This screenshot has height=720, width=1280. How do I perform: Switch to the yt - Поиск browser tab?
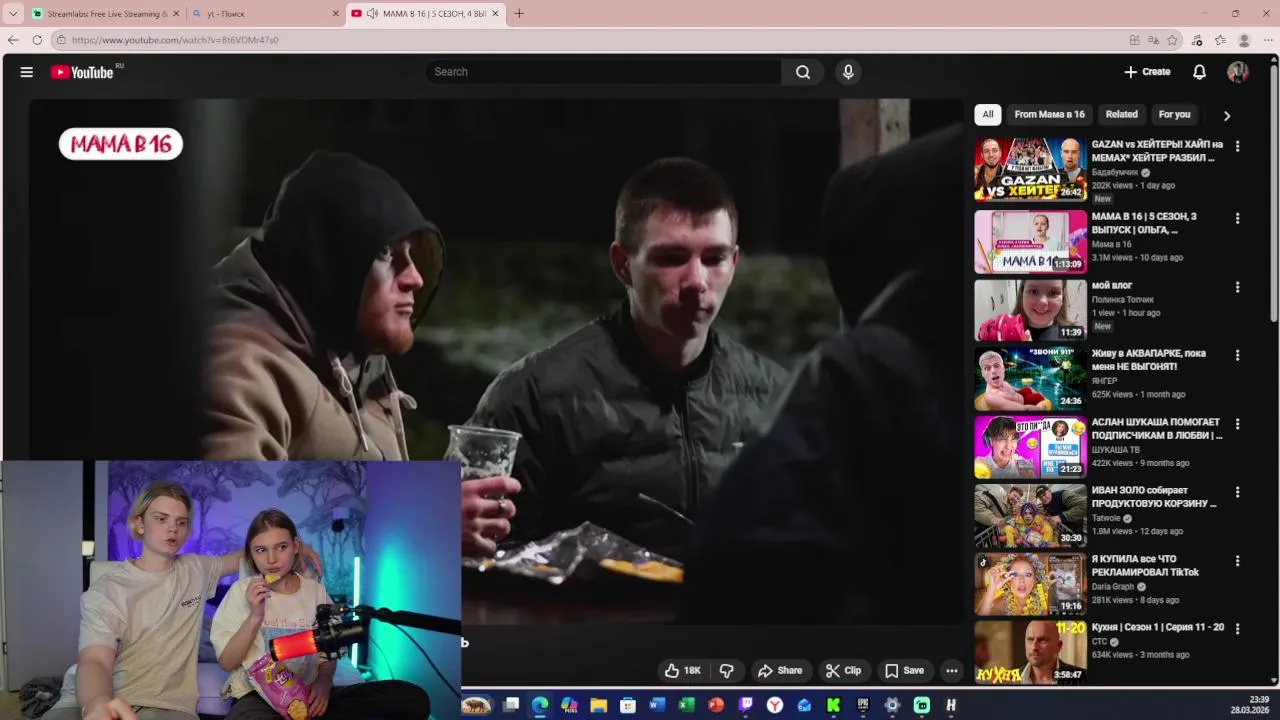tap(265, 14)
